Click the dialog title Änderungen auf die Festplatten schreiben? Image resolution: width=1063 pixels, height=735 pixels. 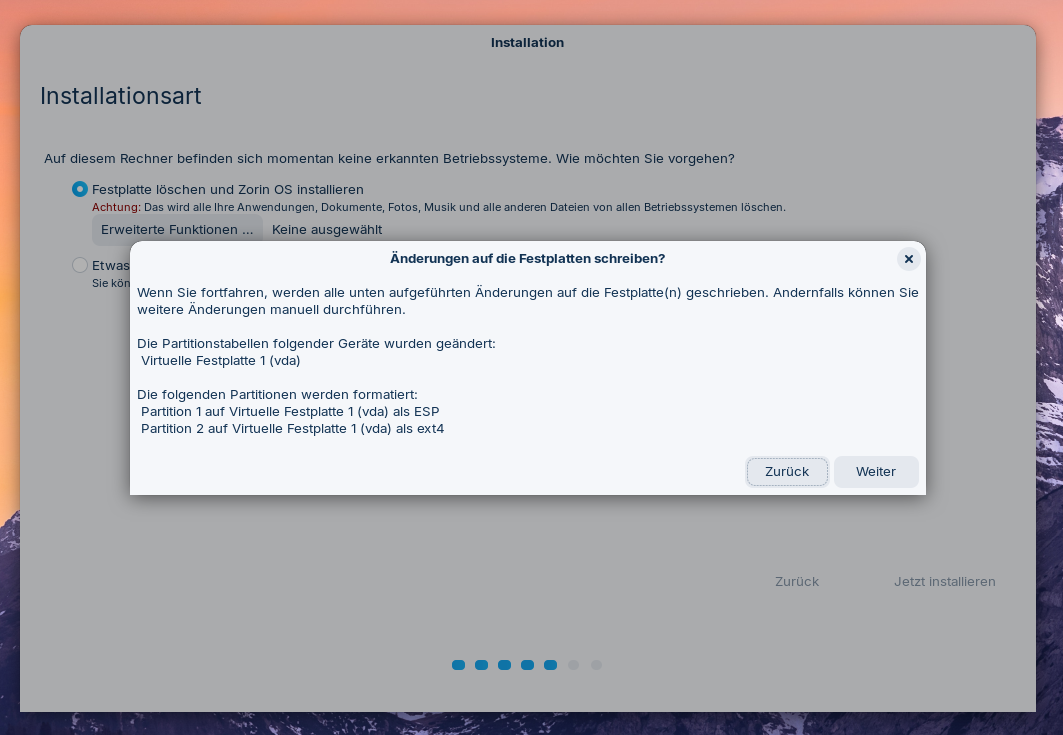pos(527,259)
